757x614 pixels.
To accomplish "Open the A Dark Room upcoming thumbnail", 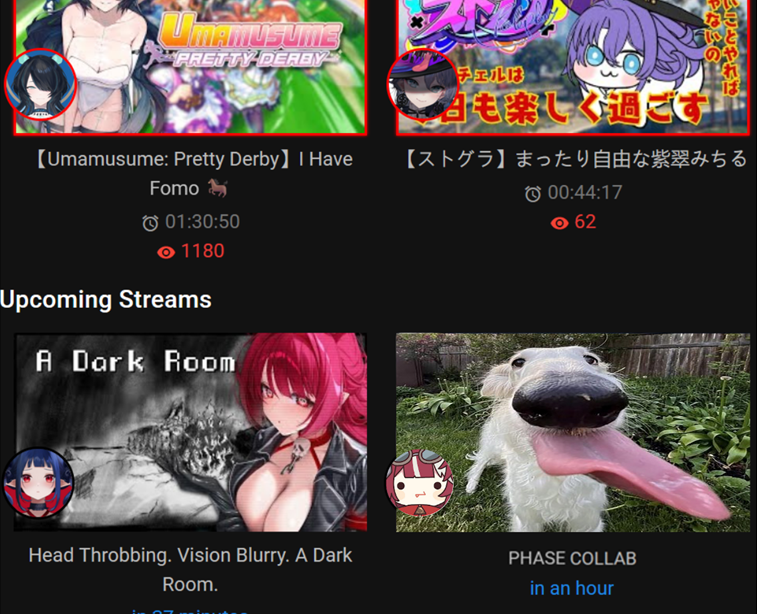I will (190, 432).
